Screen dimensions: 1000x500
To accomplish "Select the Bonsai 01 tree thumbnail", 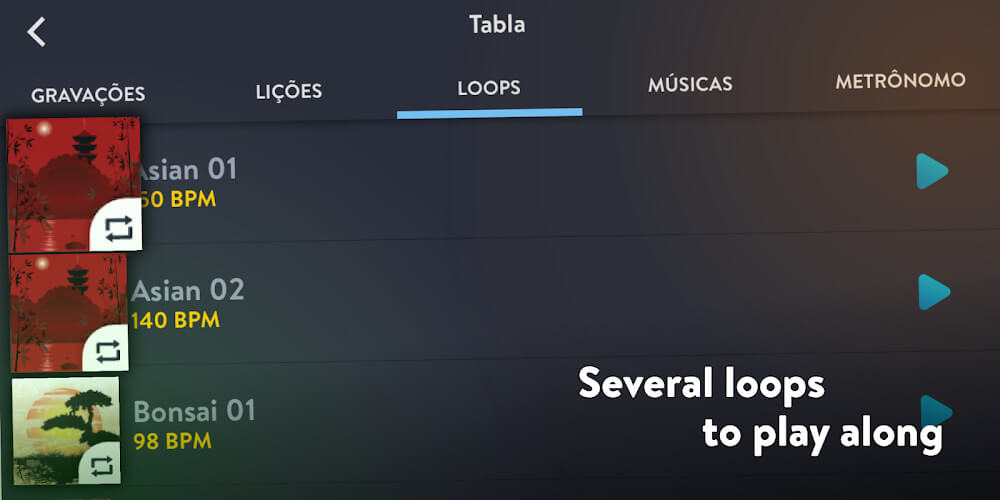I will point(66,430).
